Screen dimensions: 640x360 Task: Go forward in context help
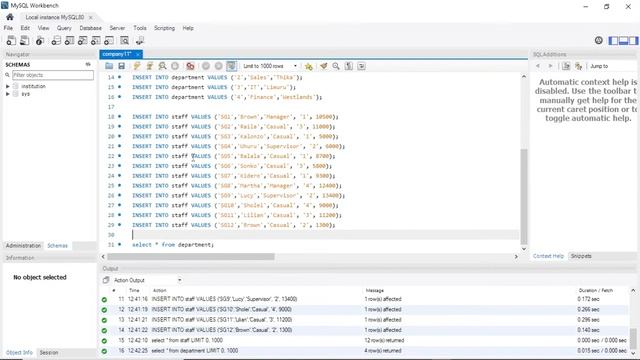550,66
